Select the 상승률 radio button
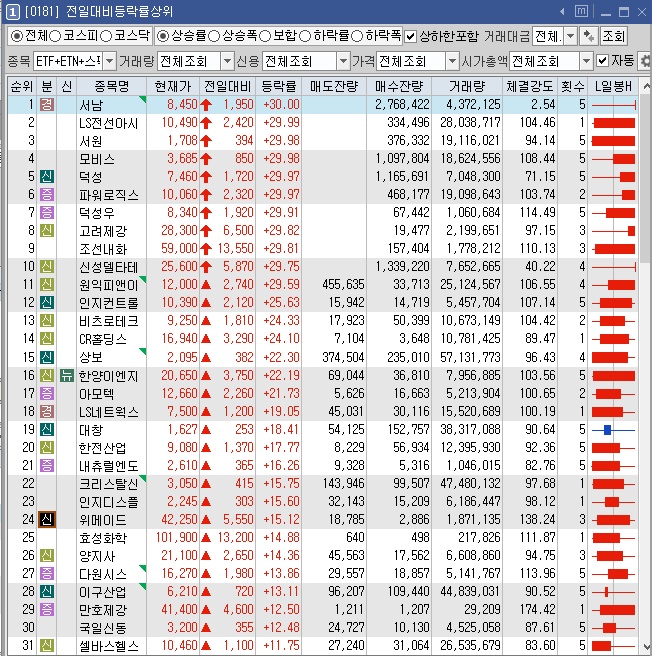 tap(163, 36)
